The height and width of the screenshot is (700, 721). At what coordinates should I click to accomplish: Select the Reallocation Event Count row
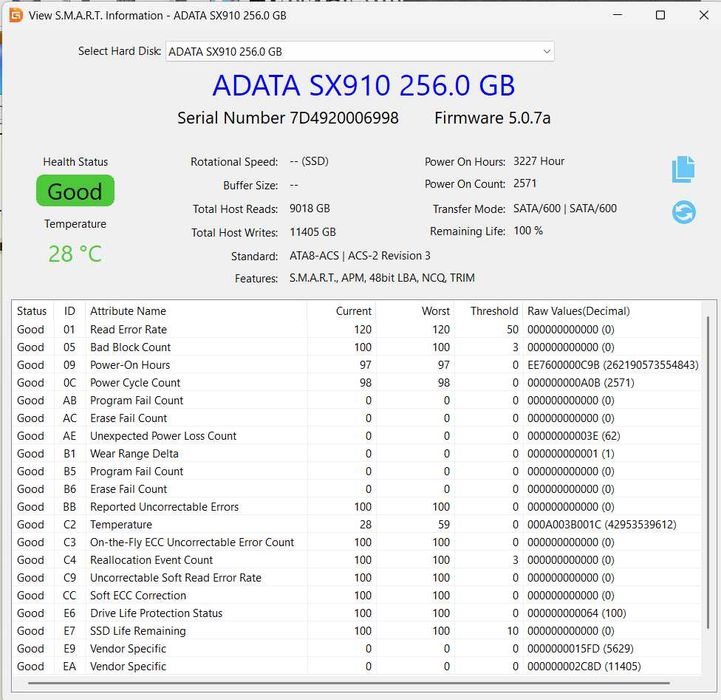click(357, 560)
